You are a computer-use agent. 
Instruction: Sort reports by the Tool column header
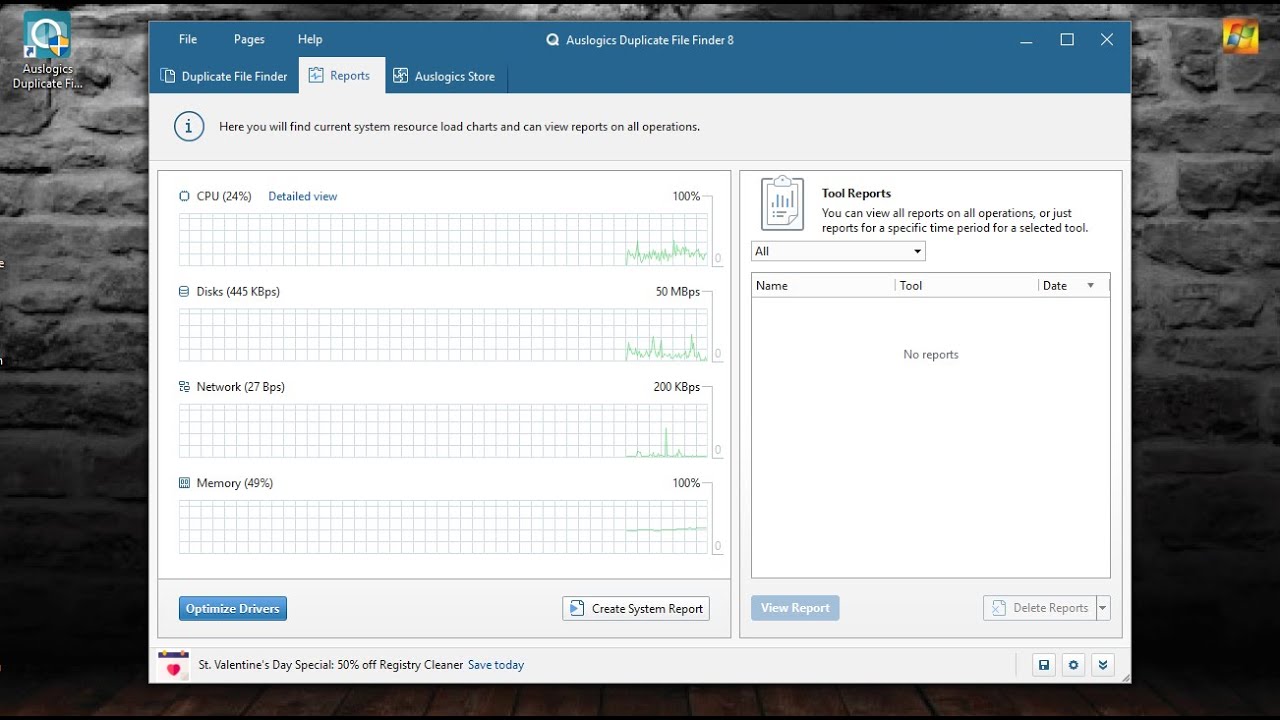pos(967,286)
